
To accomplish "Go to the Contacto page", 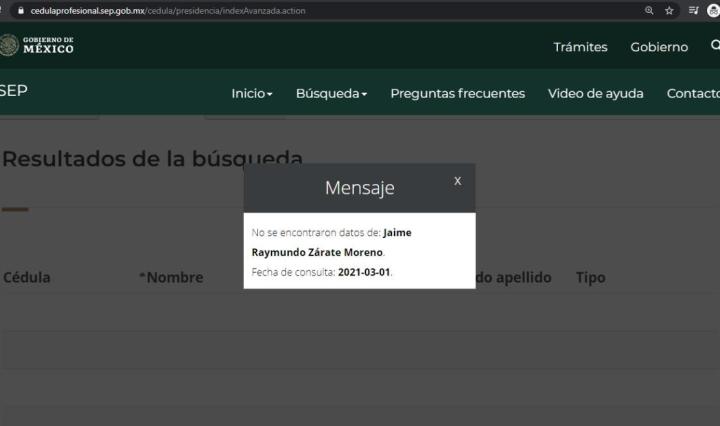I will (x=693, y=94).
